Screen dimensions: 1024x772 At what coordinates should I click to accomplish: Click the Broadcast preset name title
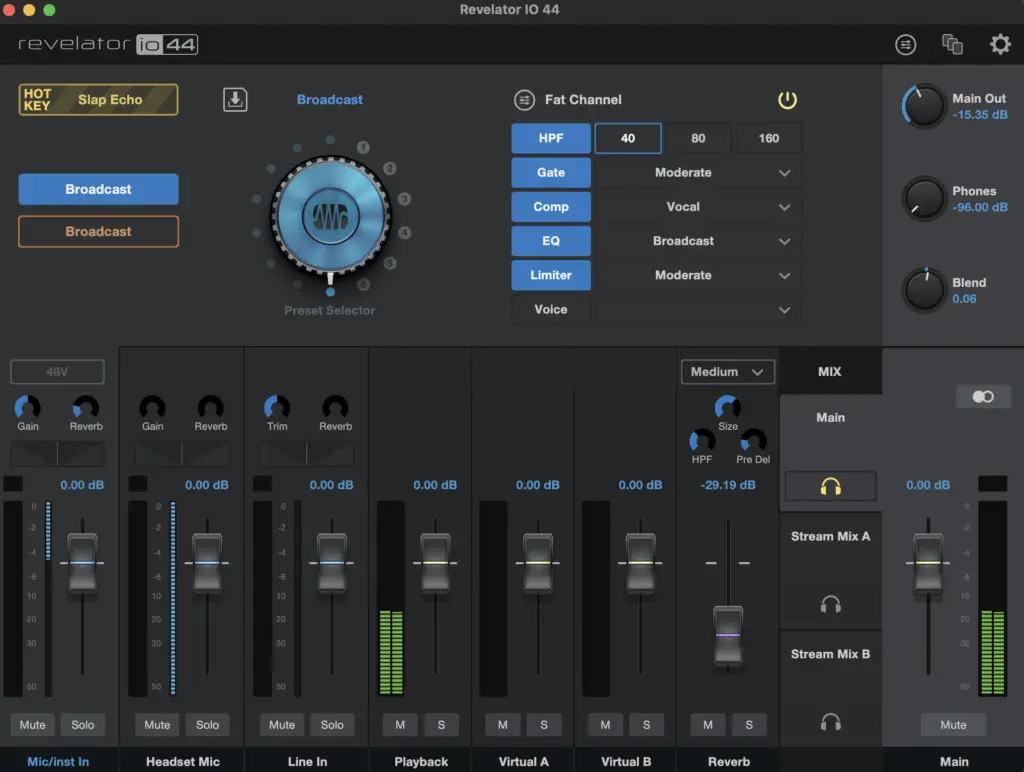pos(330,99)
